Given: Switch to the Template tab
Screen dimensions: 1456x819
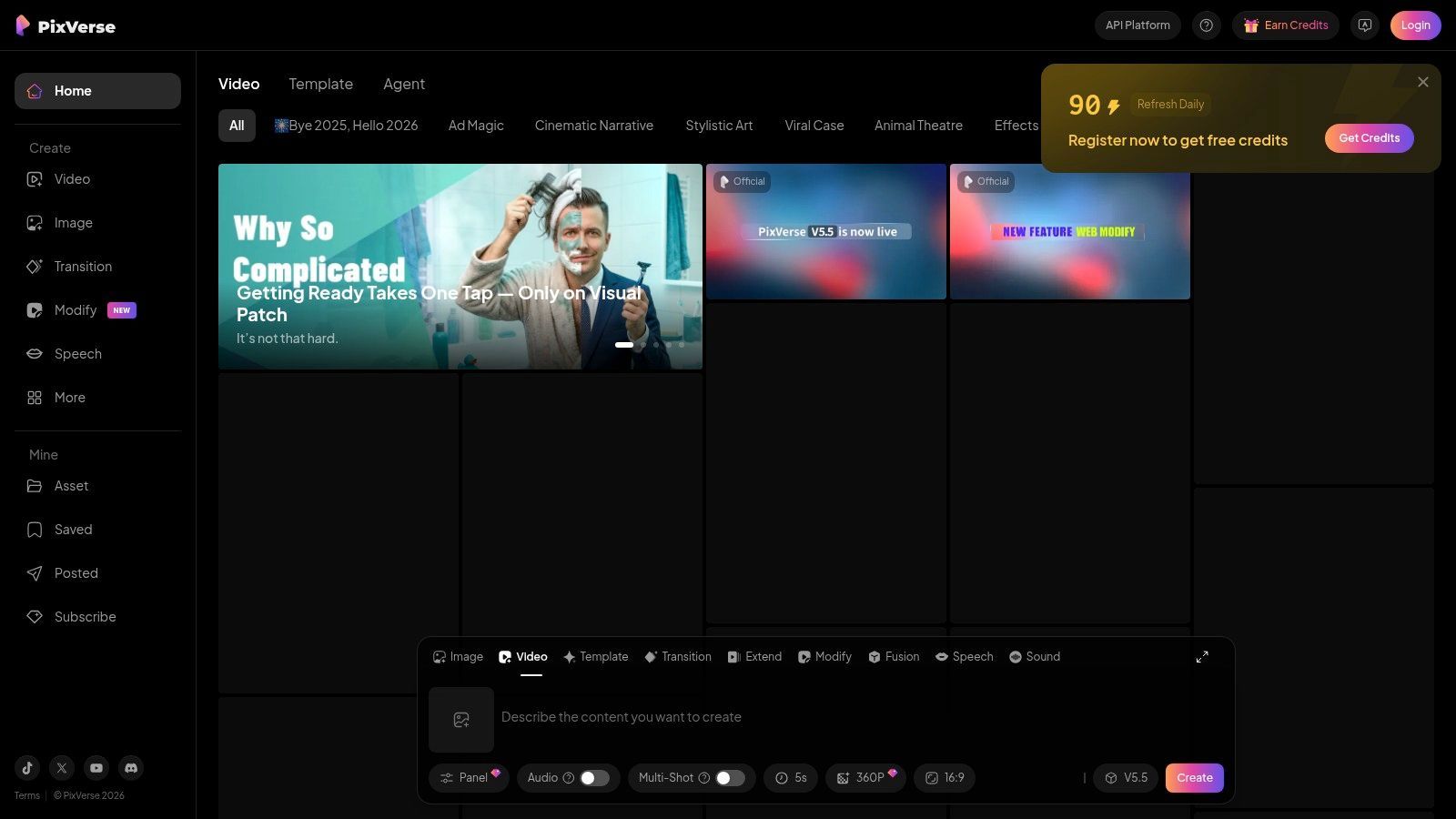Looking at the screenshot, I should [x=320, y=84].
